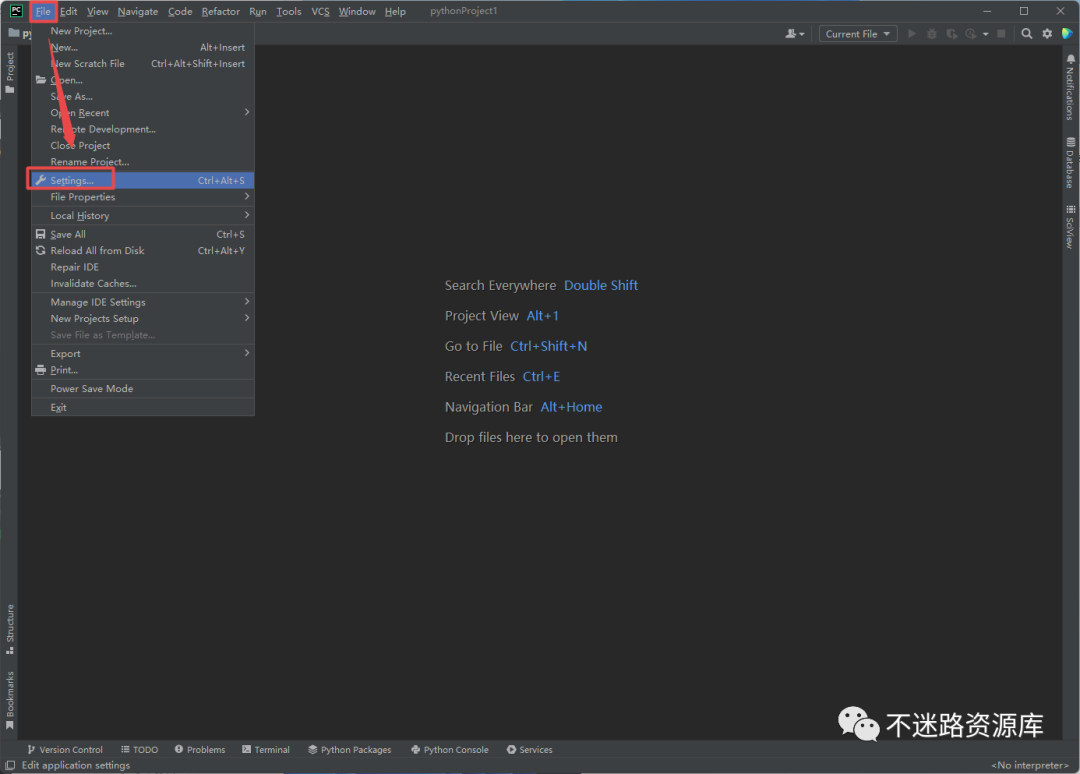The height and width of the screenshot is (774, 1080).
Task: Select Repair IDE menu entry
Action: (143, 267)
